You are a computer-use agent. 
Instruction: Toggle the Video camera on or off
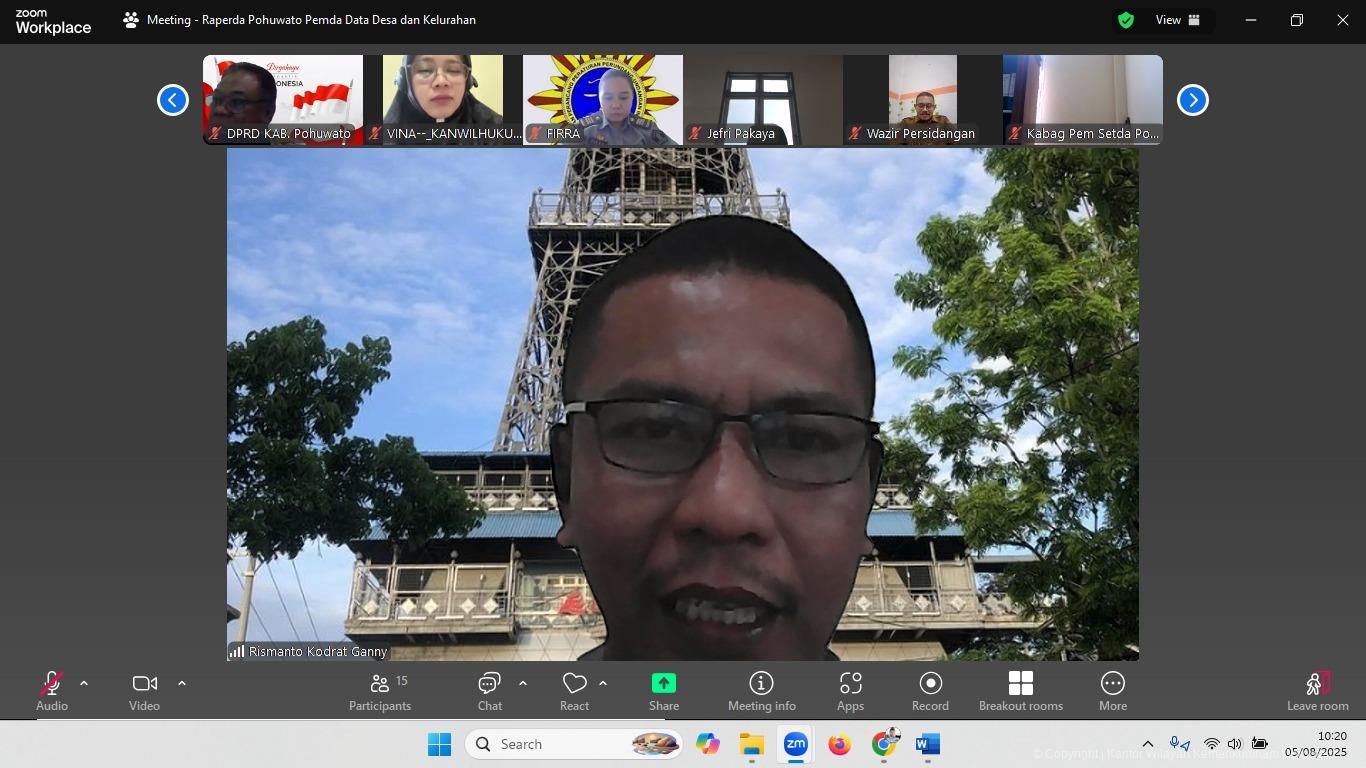point(144,691)
